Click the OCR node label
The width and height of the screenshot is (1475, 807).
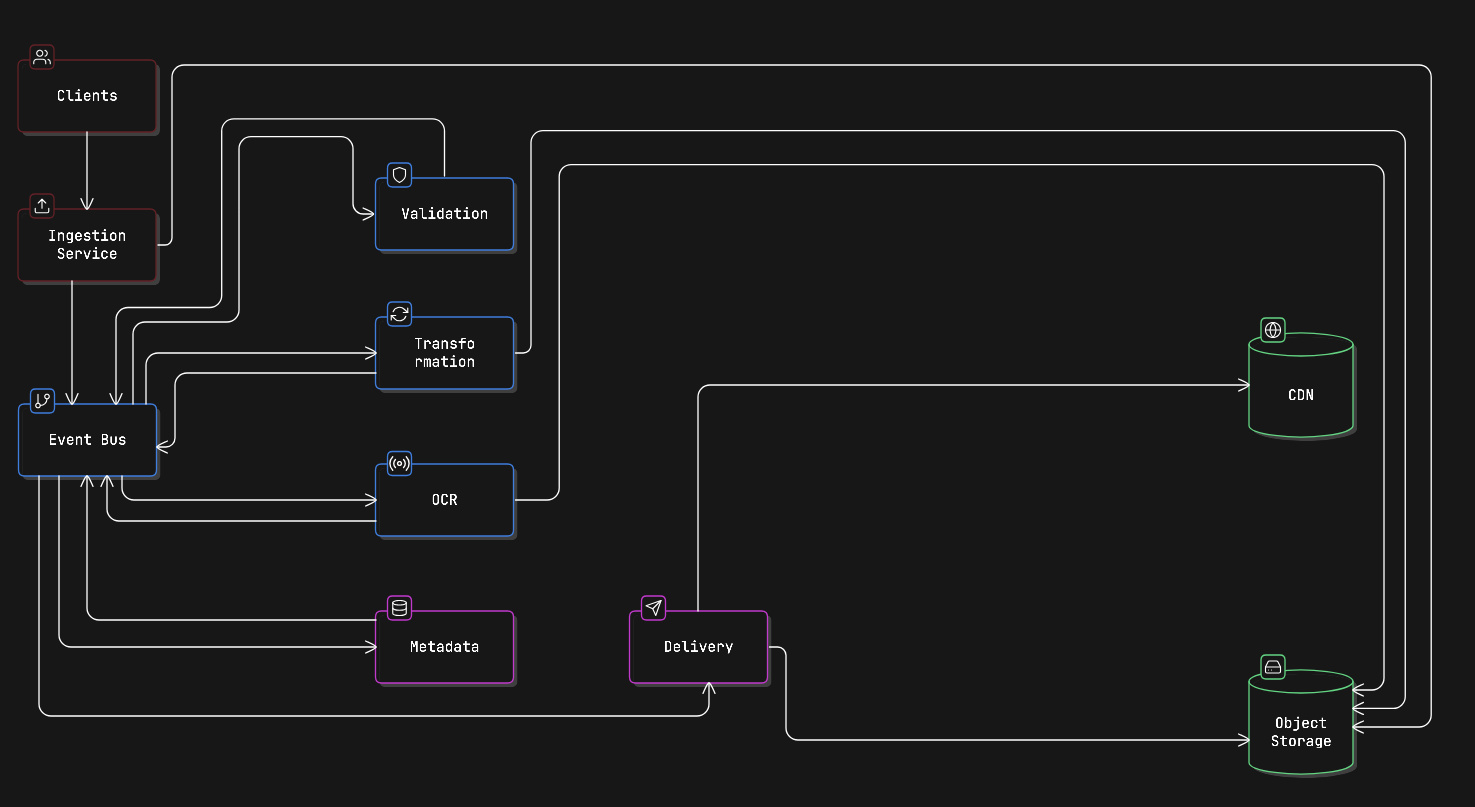(444, 500)
